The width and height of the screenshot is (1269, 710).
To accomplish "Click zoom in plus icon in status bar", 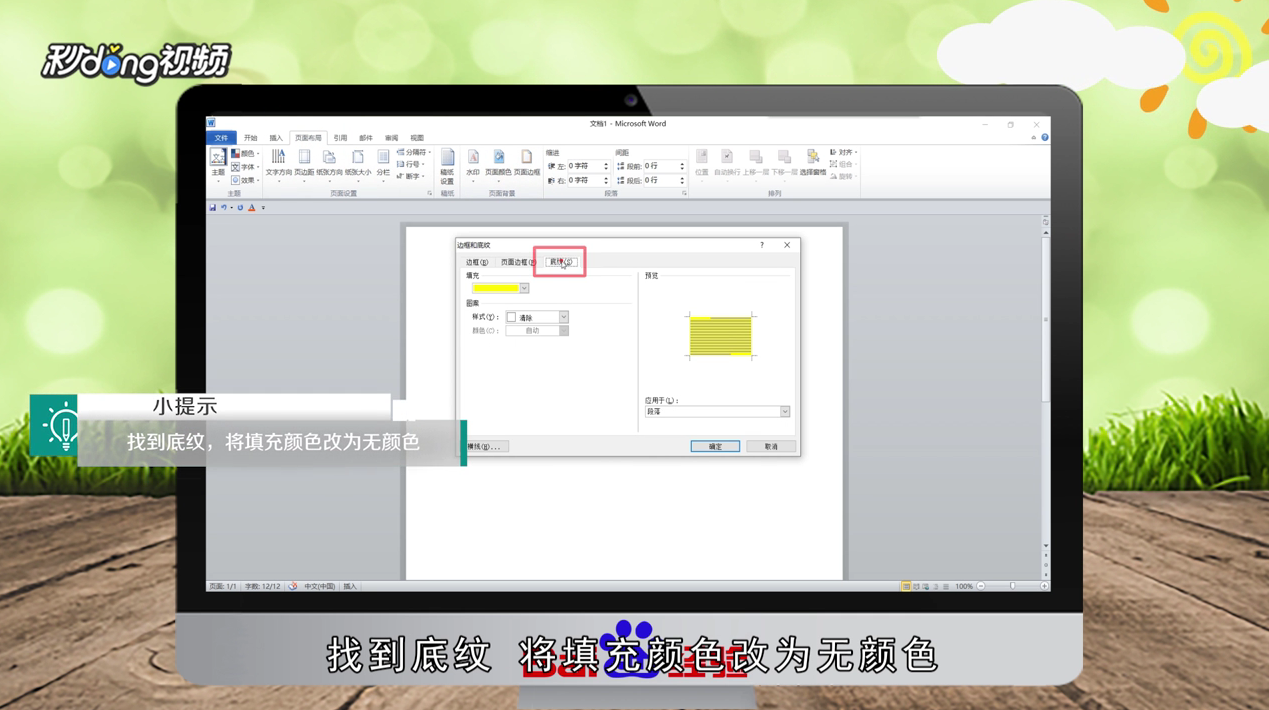I will click(x=1044, y=586).
